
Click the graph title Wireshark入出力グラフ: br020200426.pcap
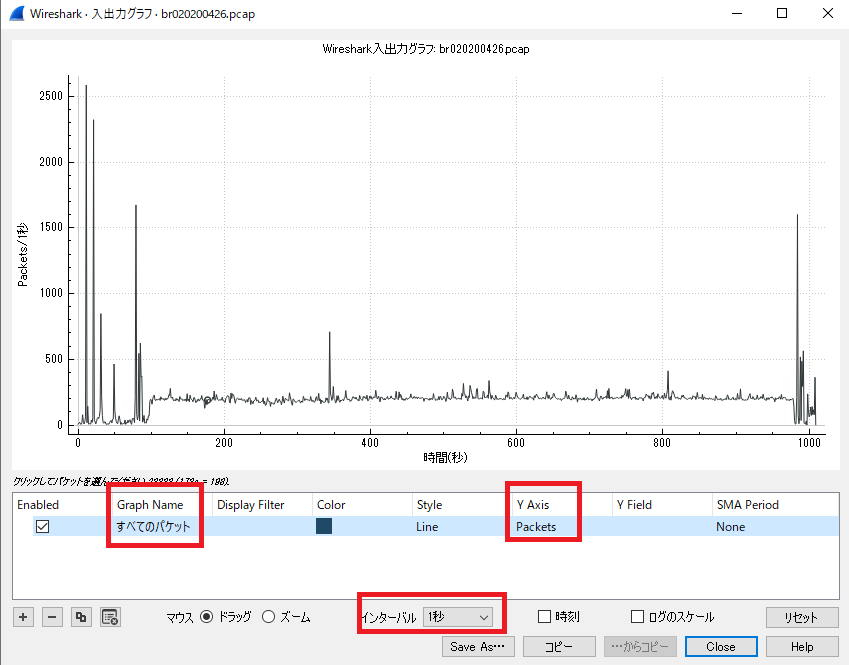(x=426, y=49)
